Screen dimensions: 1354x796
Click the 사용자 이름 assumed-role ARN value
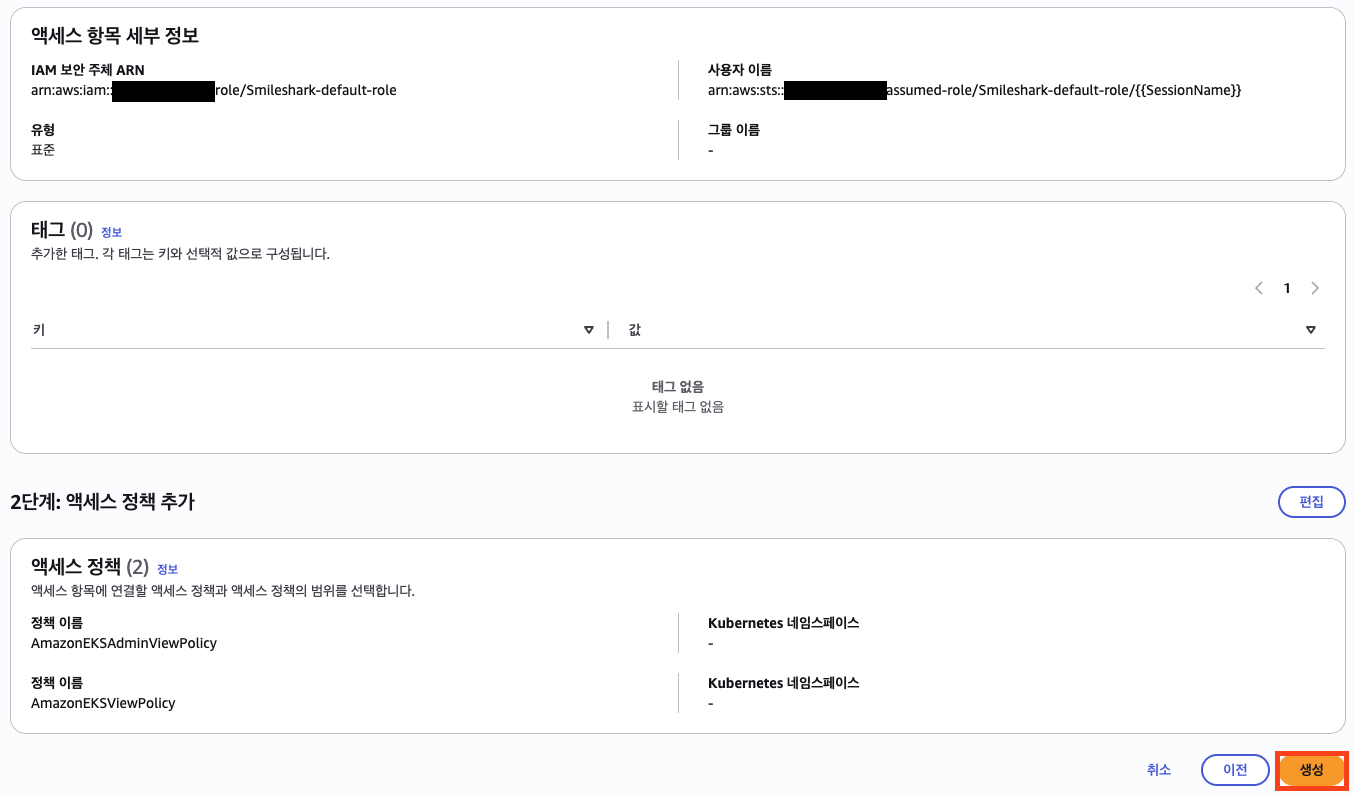(x=974, y=91)
